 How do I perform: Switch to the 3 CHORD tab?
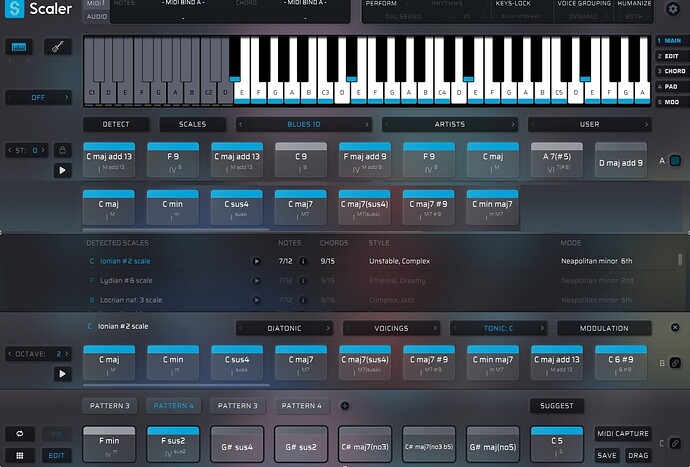click(671, 71)
